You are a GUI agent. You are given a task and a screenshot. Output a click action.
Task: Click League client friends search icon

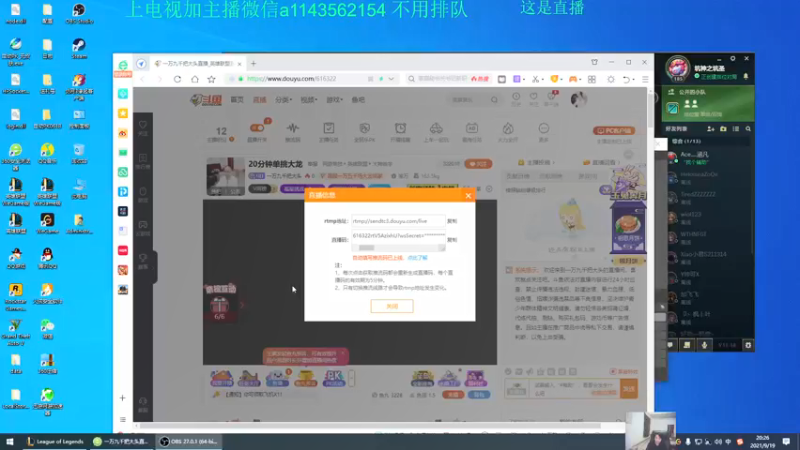coord(748,129)
